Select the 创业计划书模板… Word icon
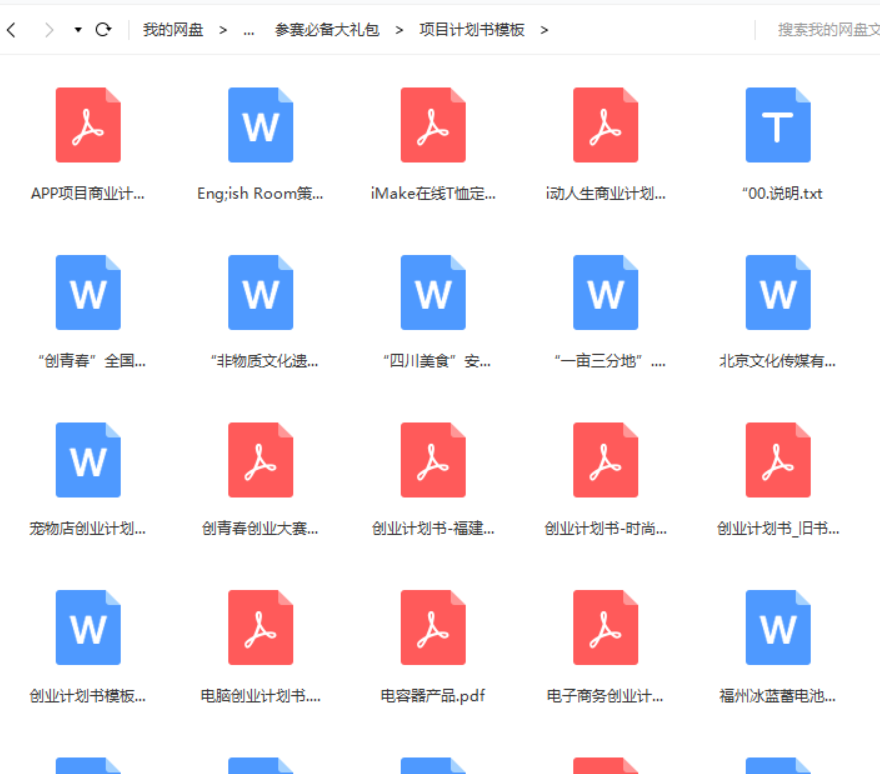The width and height of the screenshot is (880, 774). [x=88, y=628]
